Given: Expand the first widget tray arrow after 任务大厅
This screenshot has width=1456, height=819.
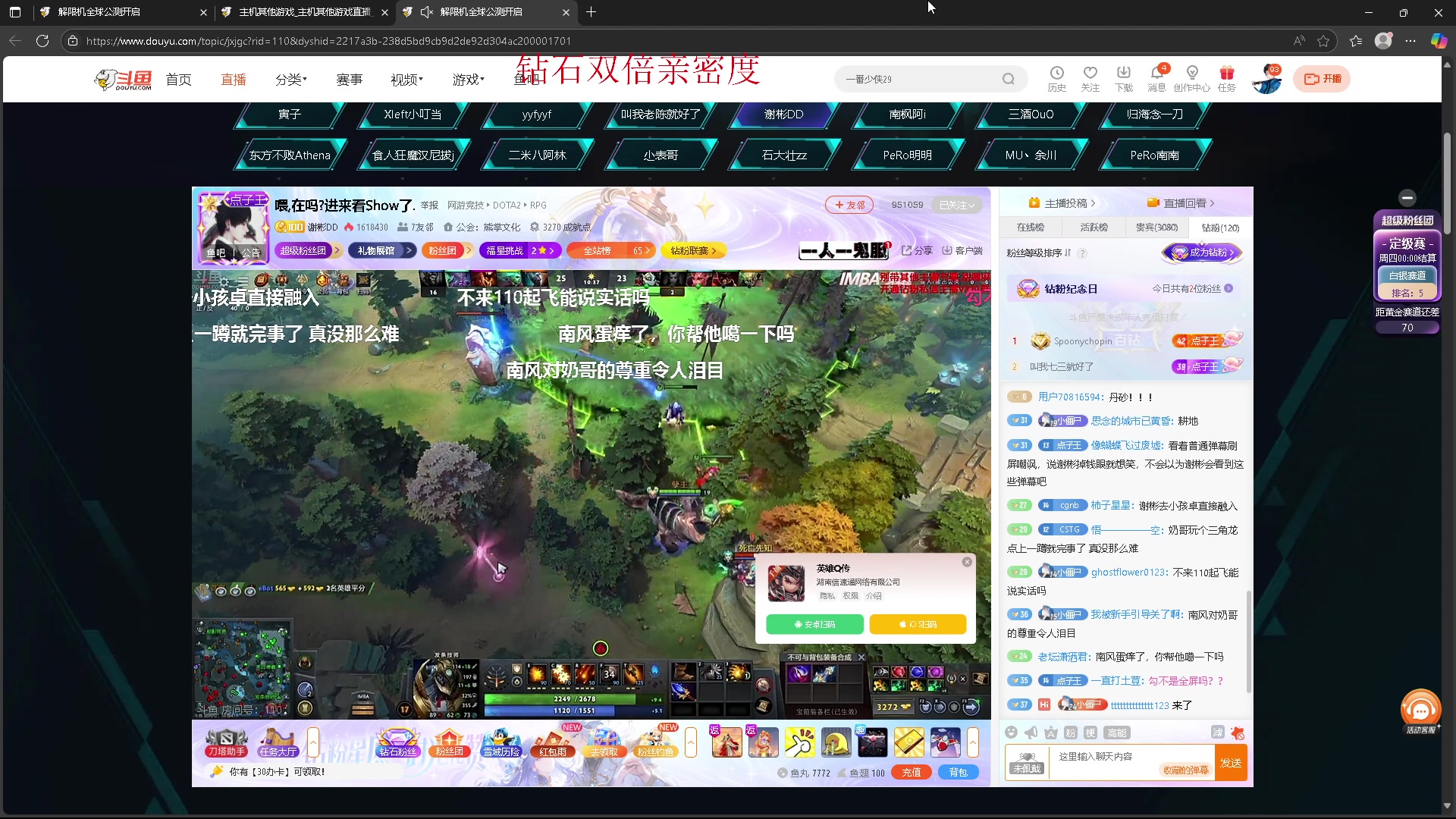Looking at the screenshot, I should [312, 742].
